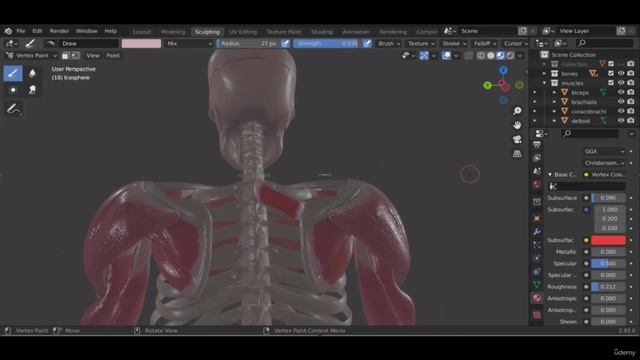Click the brush preview thumbnail icon
640x360 pixels.
tap(50, 43)
